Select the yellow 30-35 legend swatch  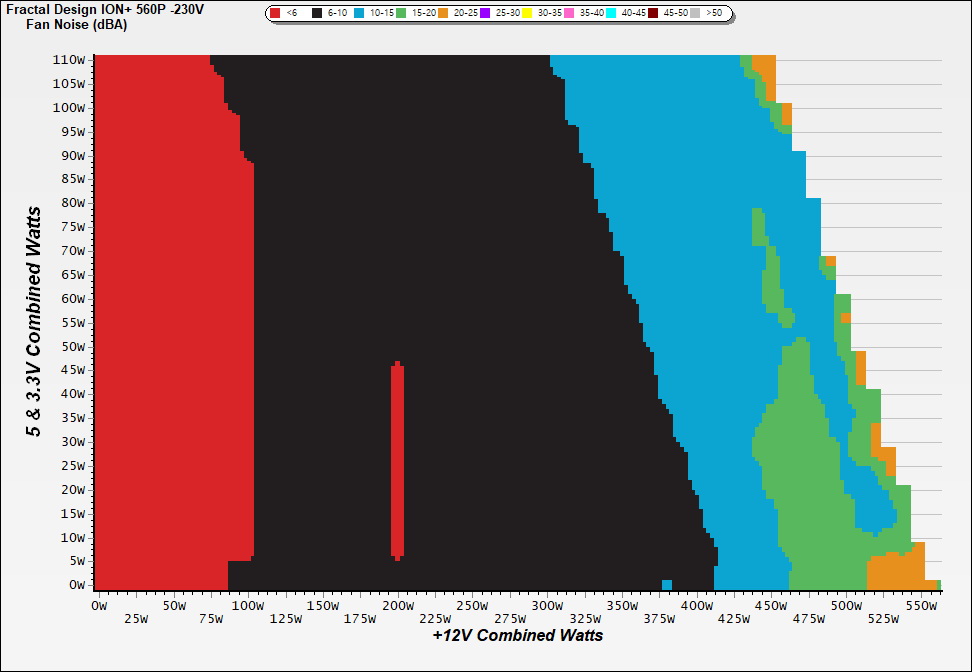tap(527, 14)
